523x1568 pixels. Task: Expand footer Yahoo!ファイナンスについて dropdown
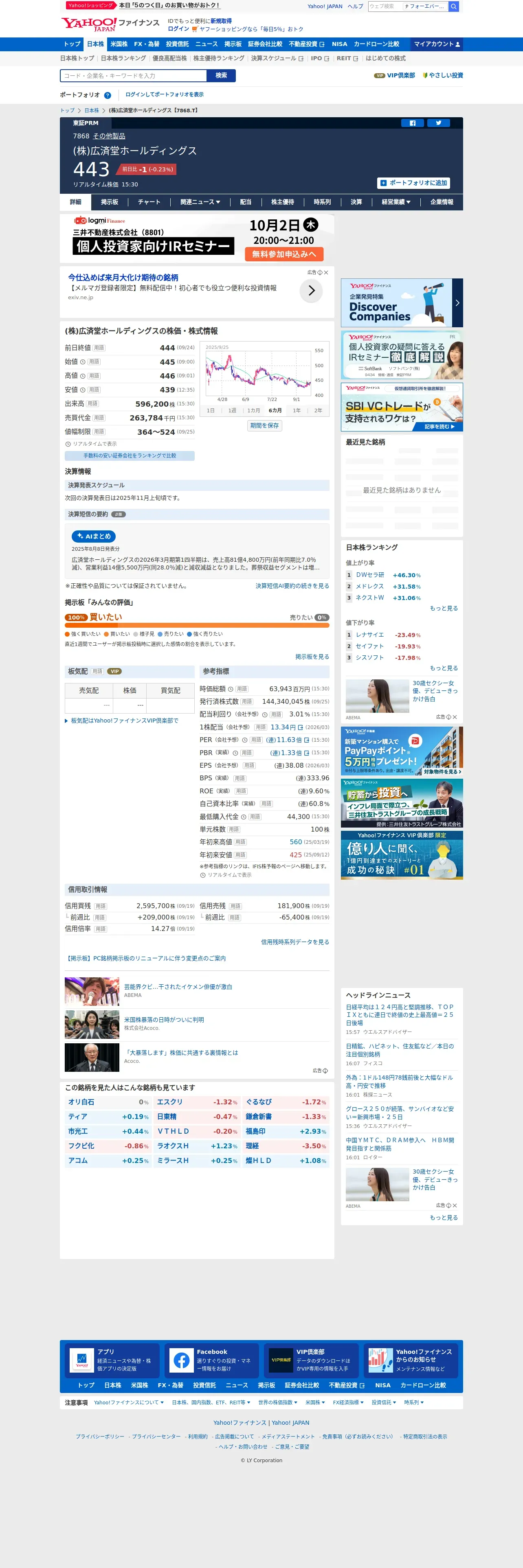coord(128,1402)
